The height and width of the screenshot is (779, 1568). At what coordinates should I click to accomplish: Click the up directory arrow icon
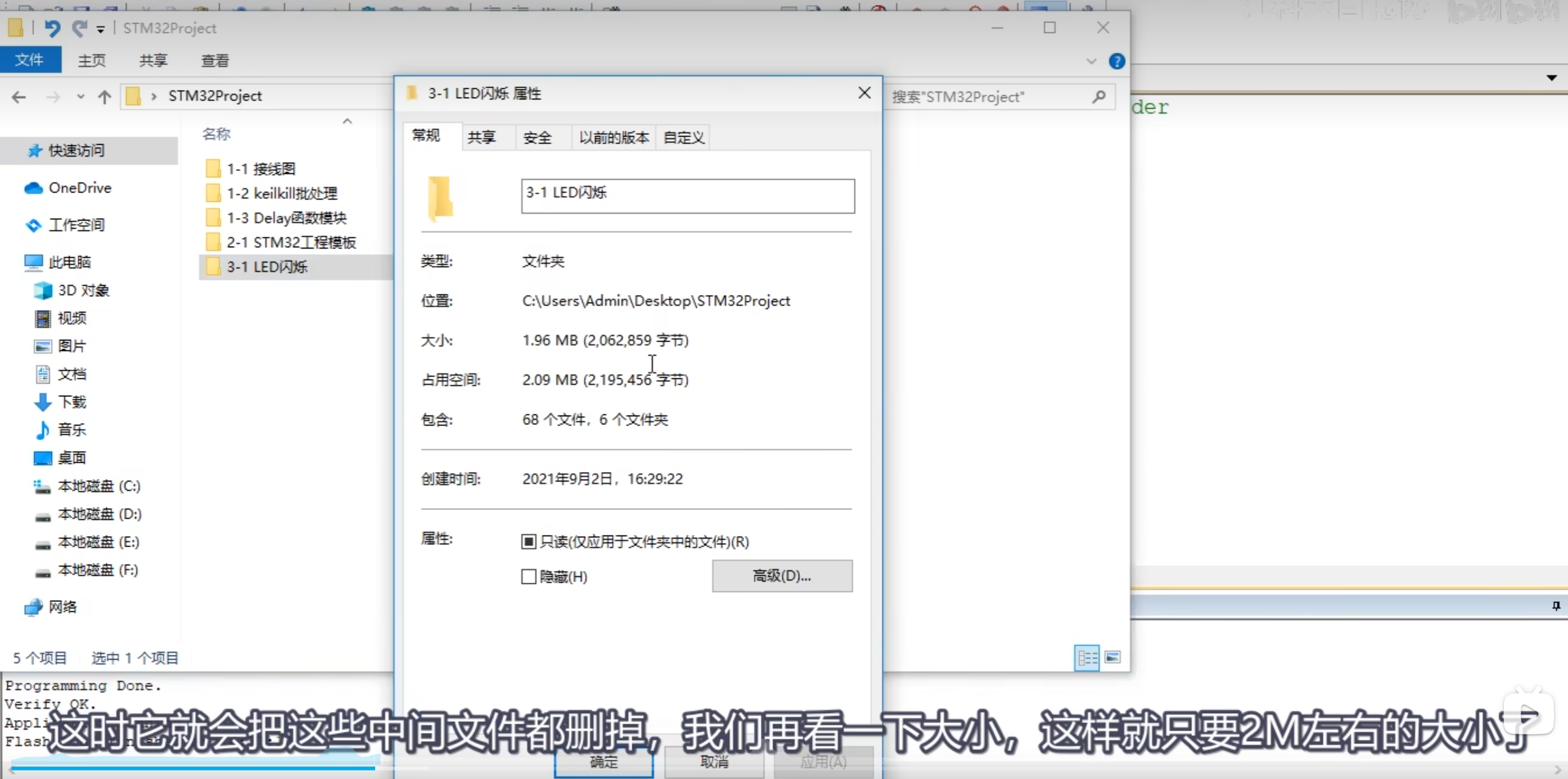click(104, 97)
